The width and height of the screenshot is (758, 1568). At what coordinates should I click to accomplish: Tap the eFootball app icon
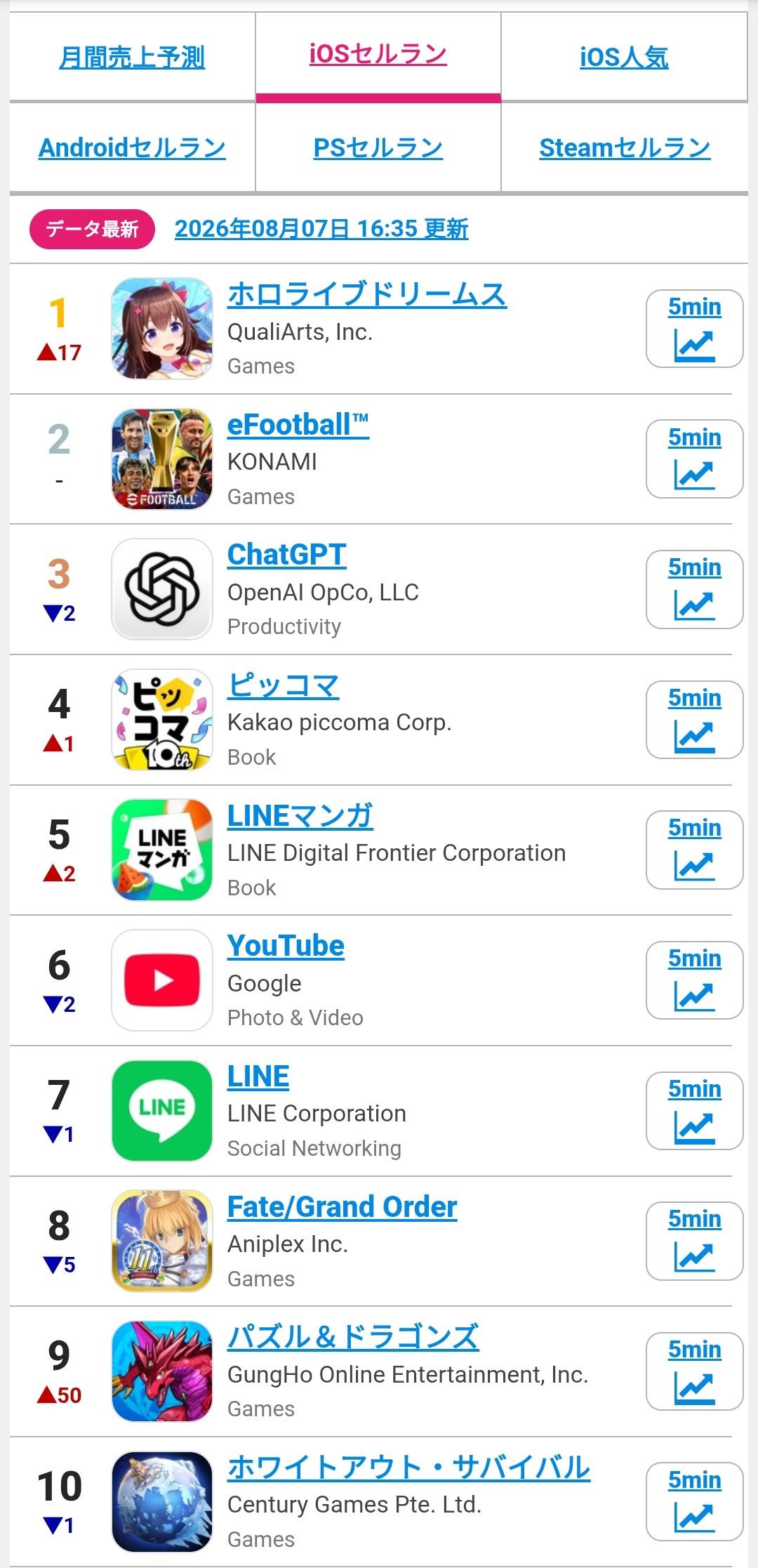pyautogui.click(x=162, y=459)
